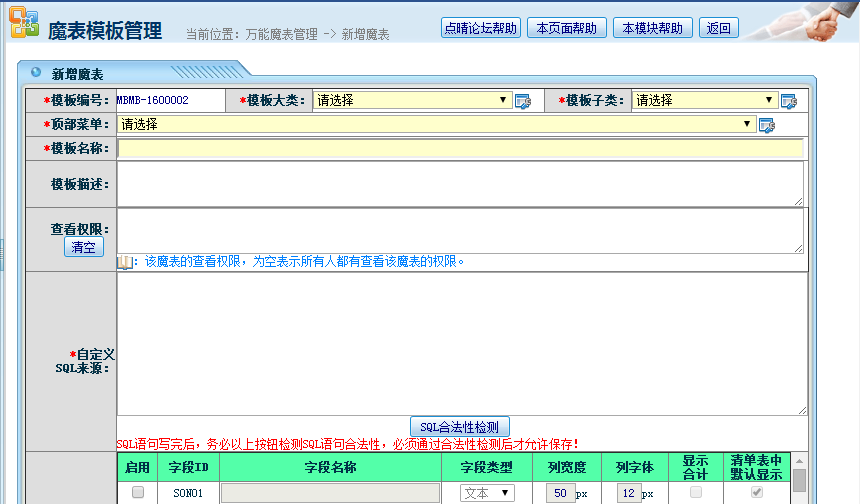The height and width of the screenshot is (504, 860).
Task: Click the edit icon beside 模板子类 dropdown
Action: [x=788, y=101]
